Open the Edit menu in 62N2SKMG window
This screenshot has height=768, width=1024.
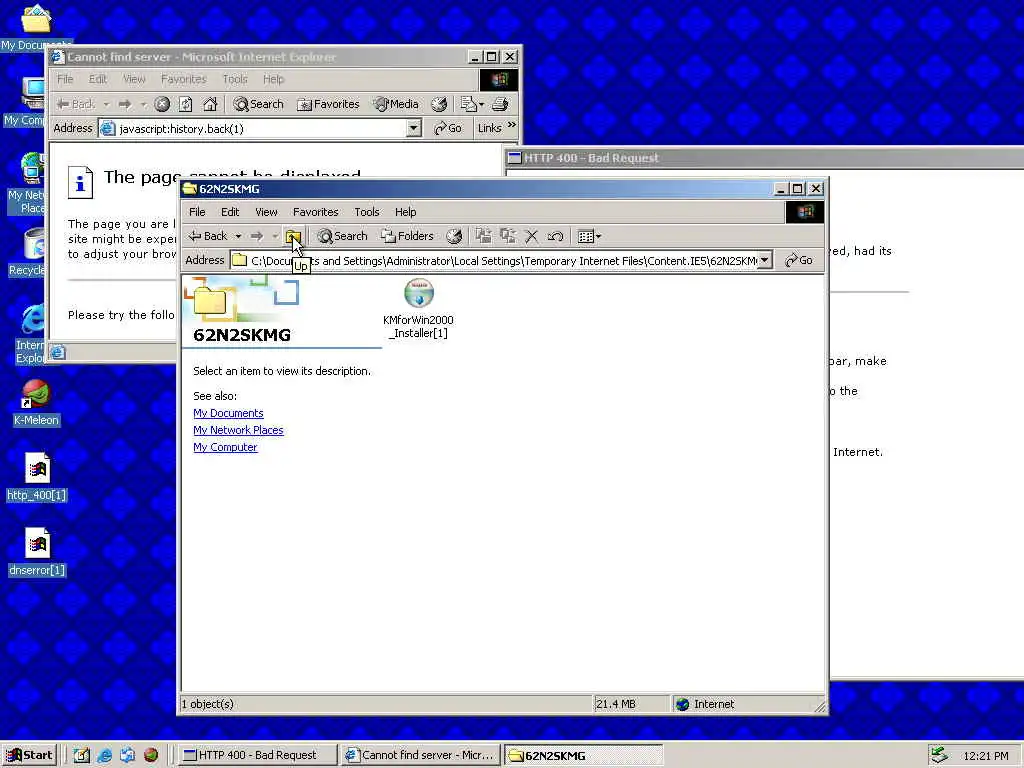[230, 212]
